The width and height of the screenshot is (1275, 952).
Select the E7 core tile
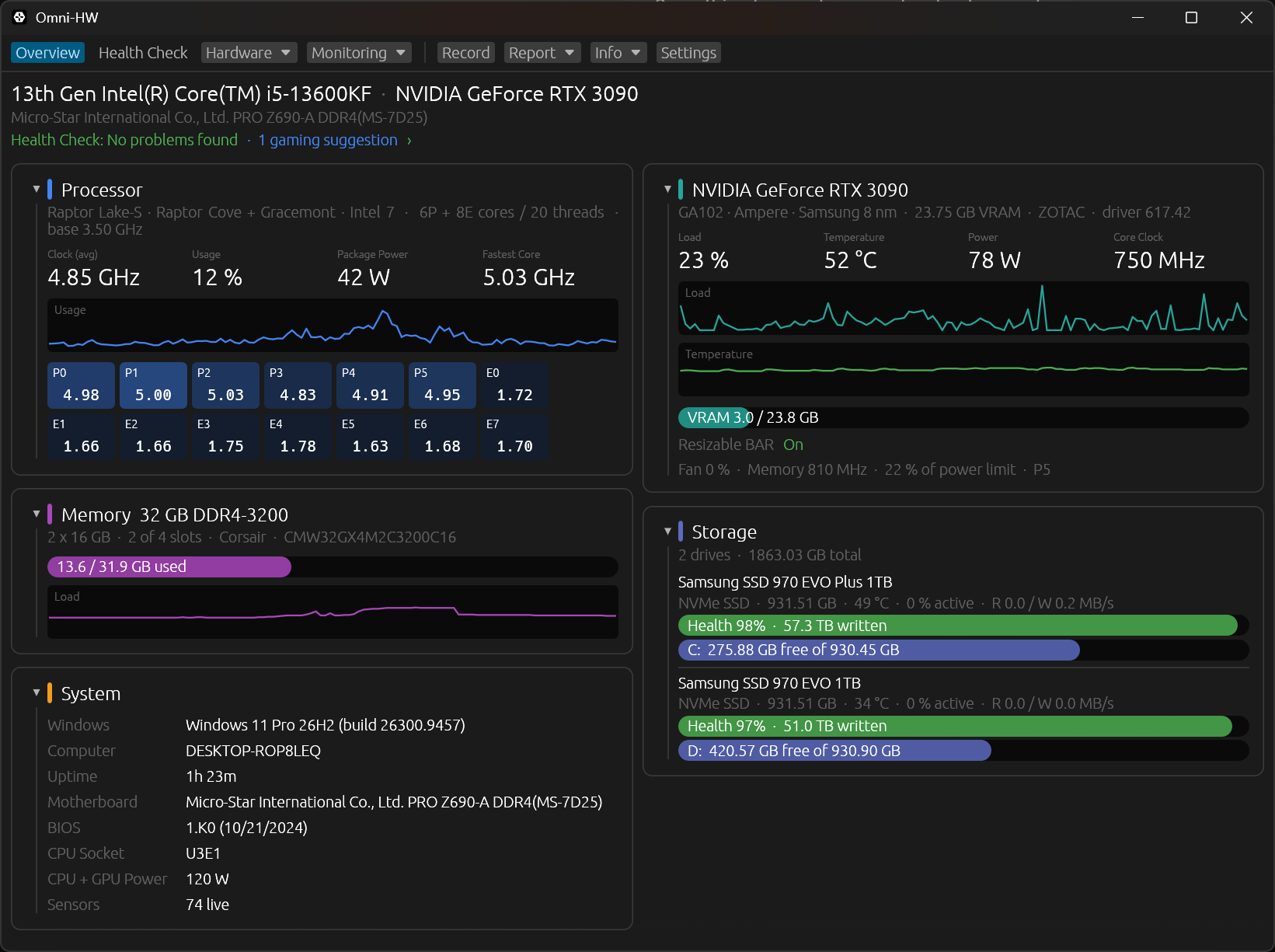[x=514, y=437]
